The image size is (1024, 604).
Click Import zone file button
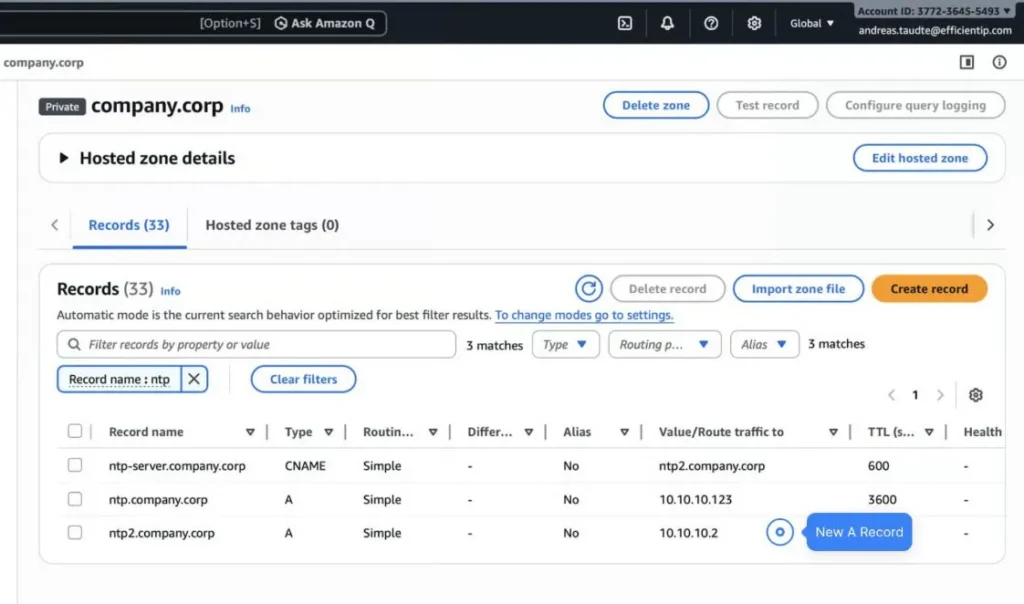(x=798, y=289)
